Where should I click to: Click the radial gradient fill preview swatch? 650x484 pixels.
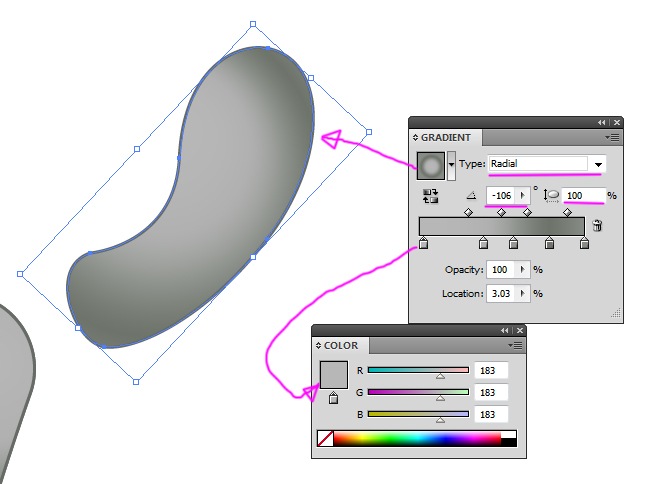tap(431, 166)
